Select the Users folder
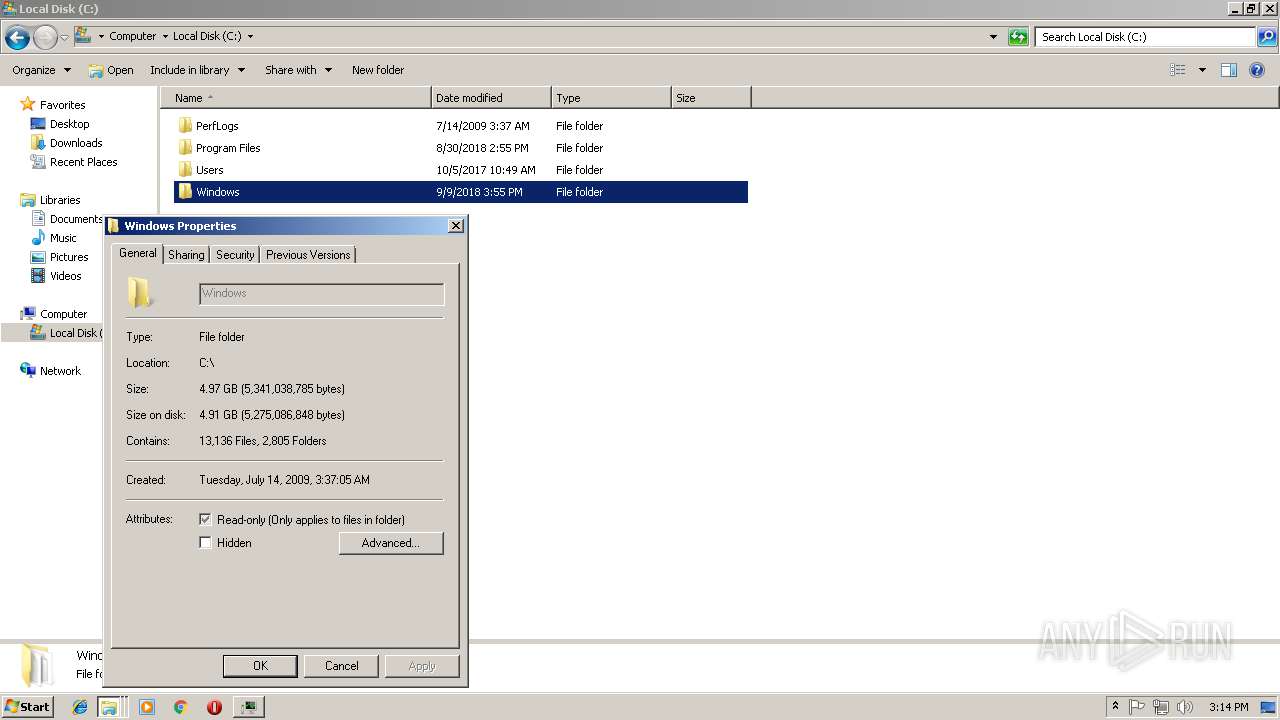 click(461, 170)
